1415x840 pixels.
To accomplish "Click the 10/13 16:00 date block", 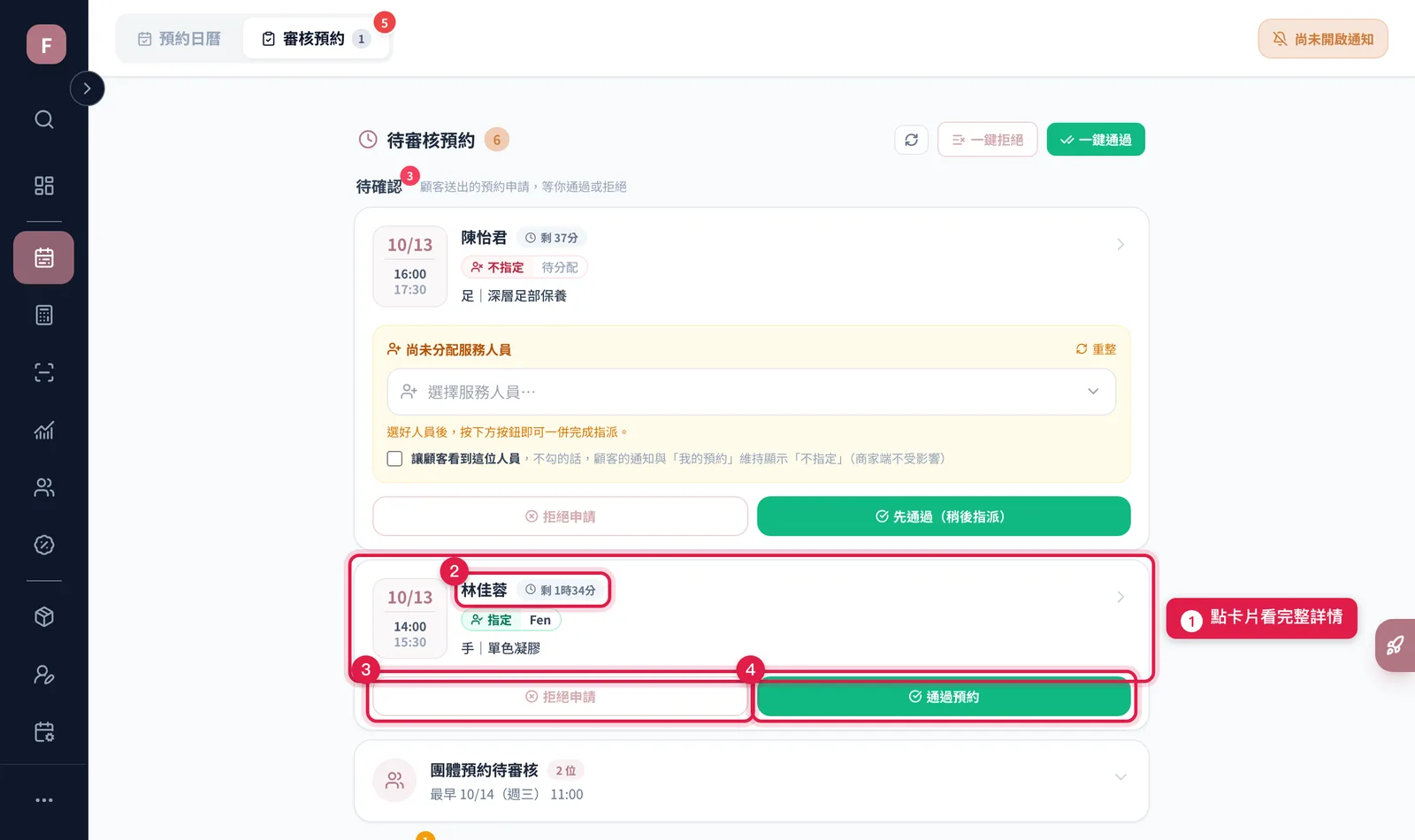I will pos(410,267).
